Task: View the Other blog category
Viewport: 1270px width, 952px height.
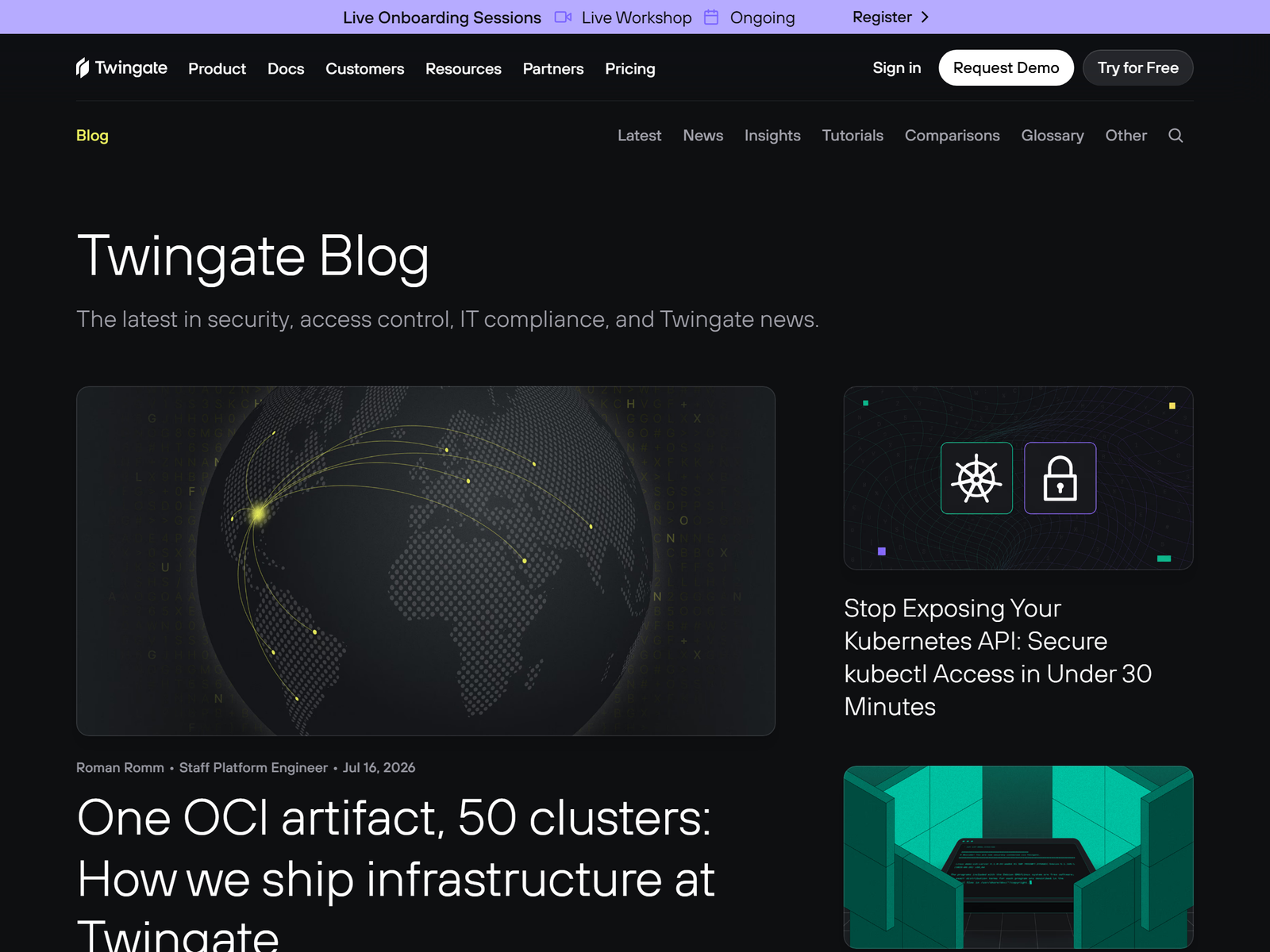Action: point(1126,136)
